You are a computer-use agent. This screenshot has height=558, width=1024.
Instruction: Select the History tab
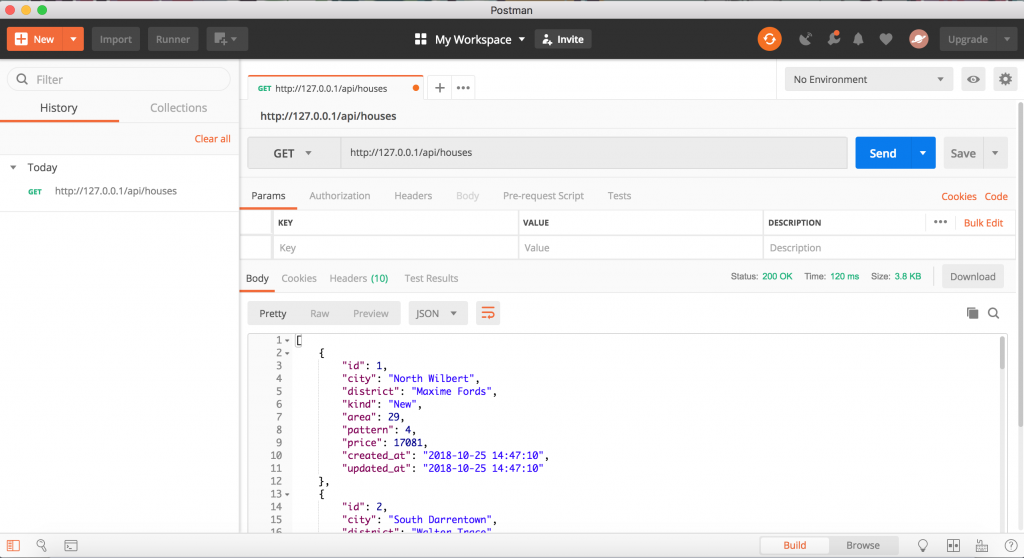click(x=59, y=108)
